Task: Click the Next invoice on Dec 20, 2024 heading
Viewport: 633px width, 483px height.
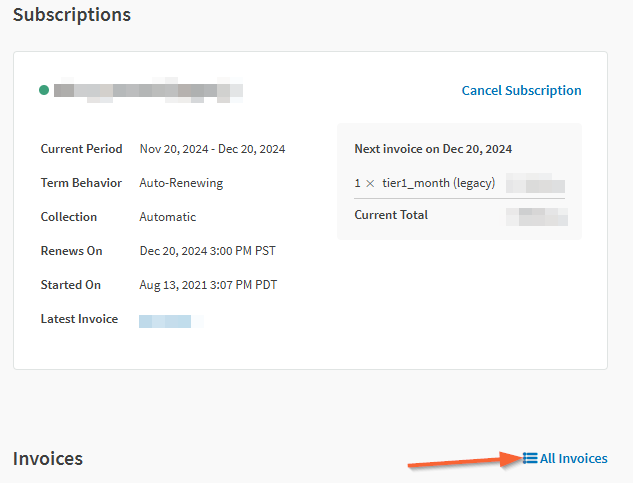Action: click(433, 149)
